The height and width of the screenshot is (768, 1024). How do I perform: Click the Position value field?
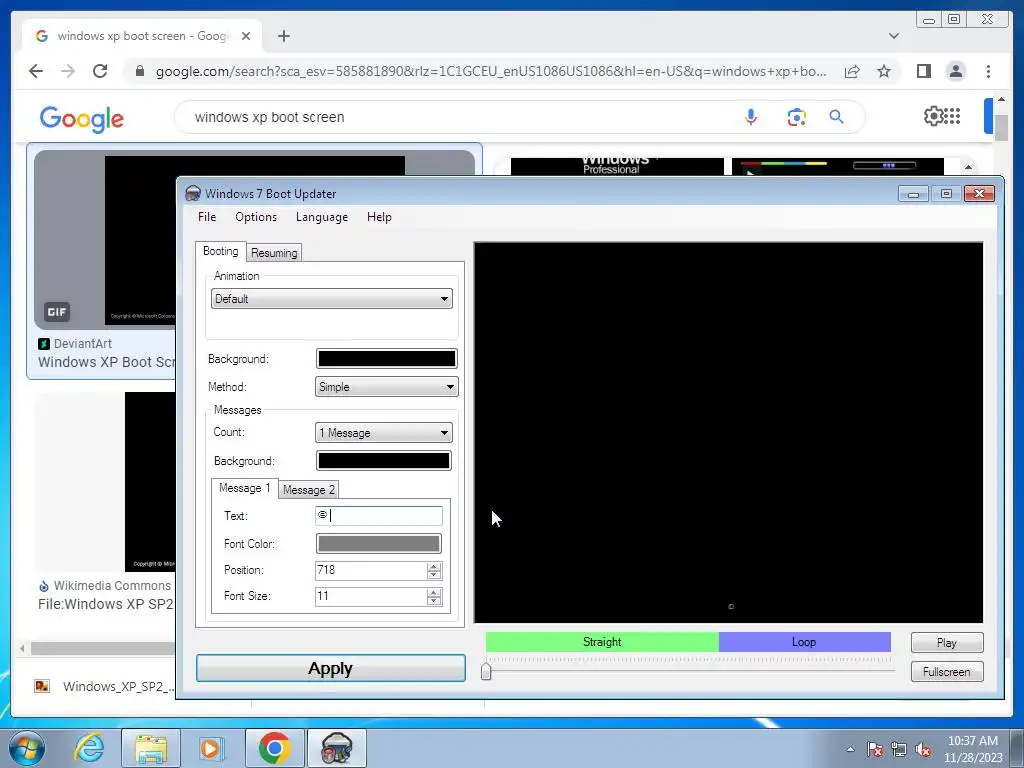(x=370, y=570)
